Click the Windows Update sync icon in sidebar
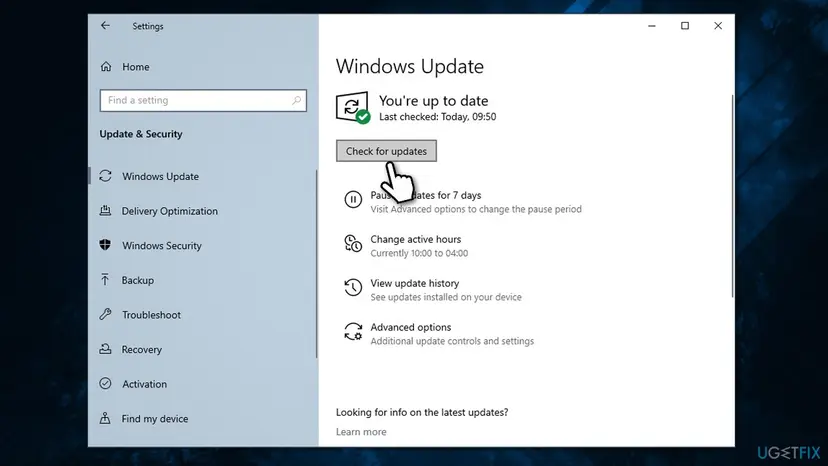 tap(106, 176)
